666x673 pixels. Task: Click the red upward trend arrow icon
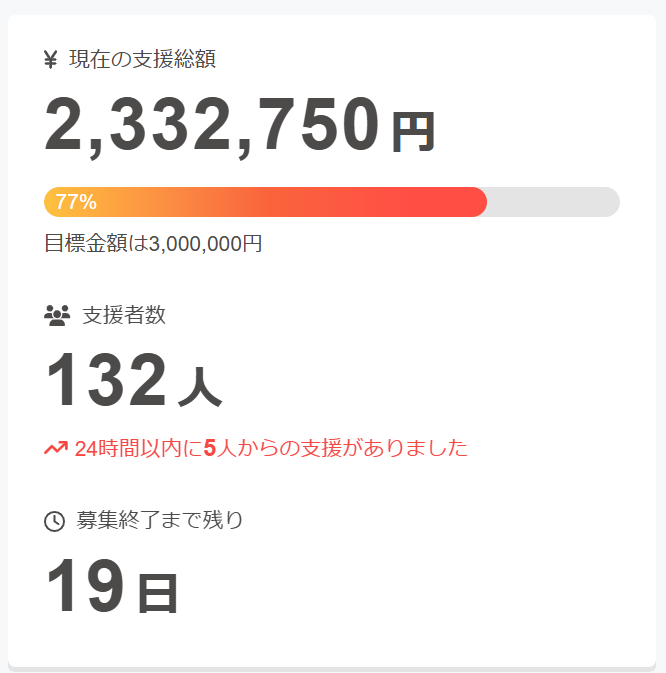tap(56, 448)
